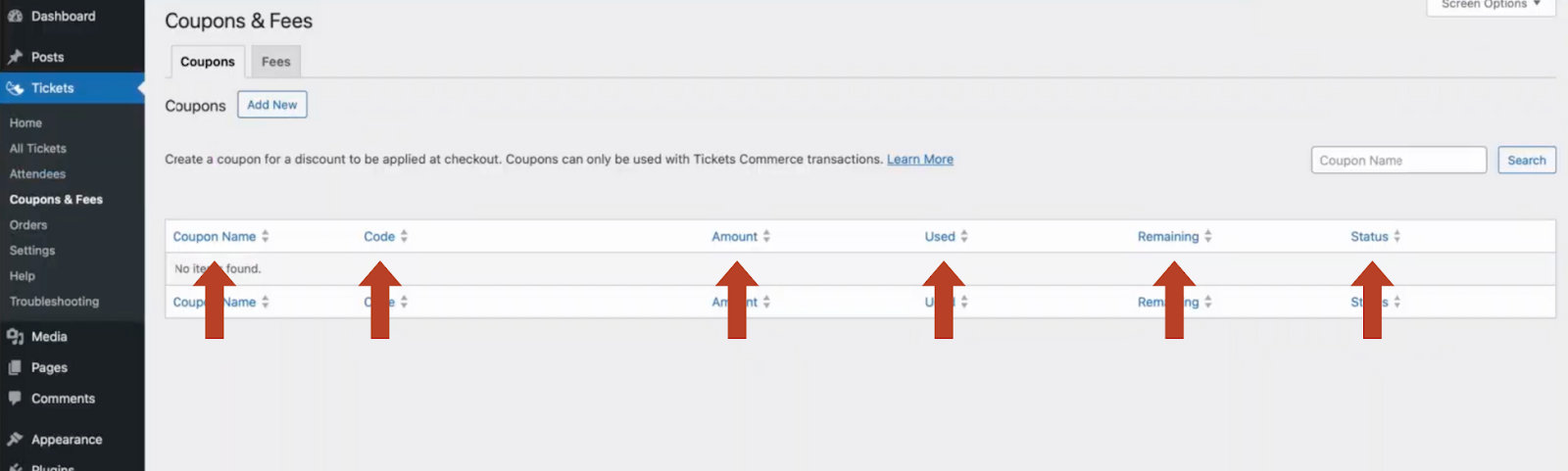Click the Pages icon in sidebar
The height and width of the screenshot is (471, 1568).
point(15,368)
